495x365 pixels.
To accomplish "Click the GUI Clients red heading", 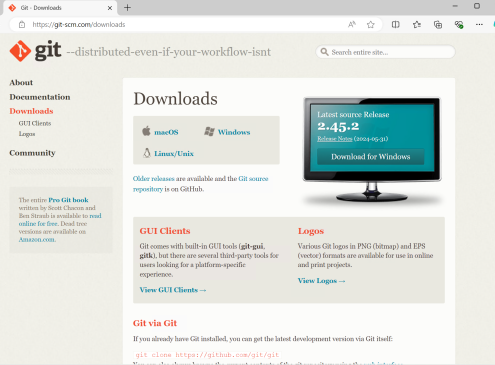I will 165,231.
